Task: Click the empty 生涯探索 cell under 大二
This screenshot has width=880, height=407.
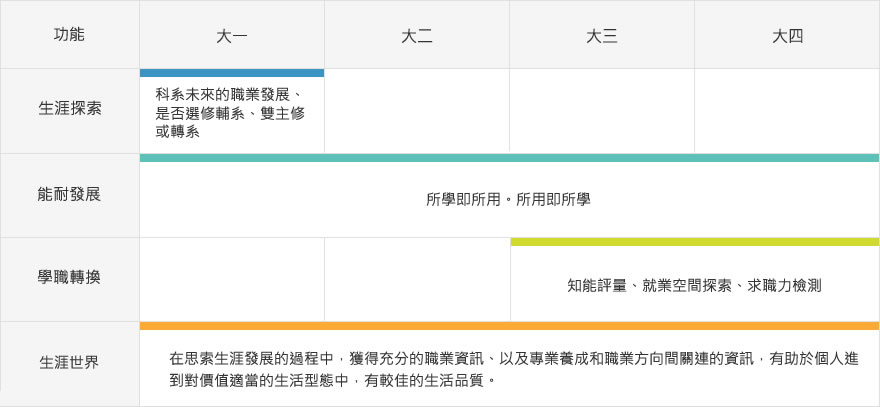Action: 416,110
